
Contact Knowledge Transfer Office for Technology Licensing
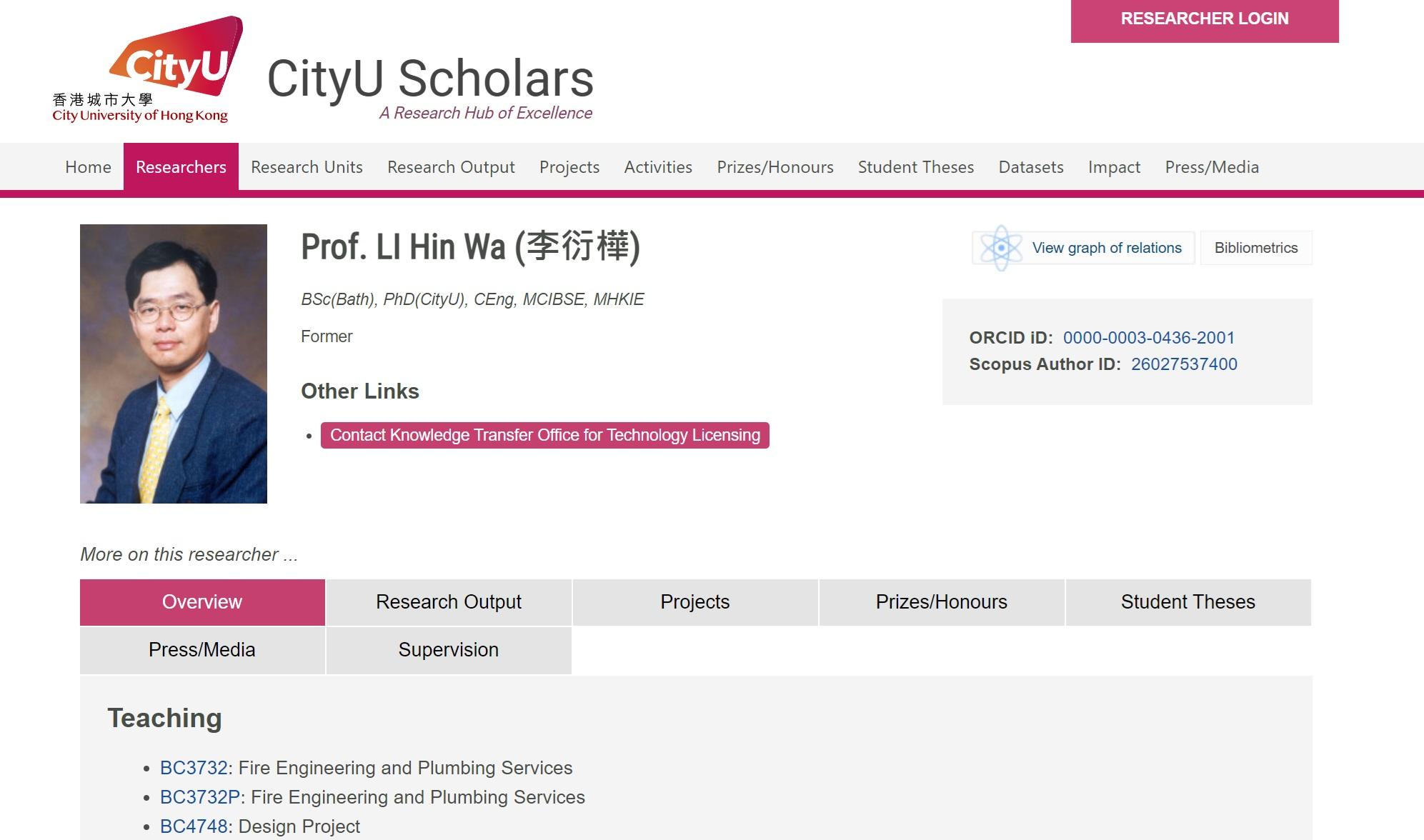coord(544,435)
